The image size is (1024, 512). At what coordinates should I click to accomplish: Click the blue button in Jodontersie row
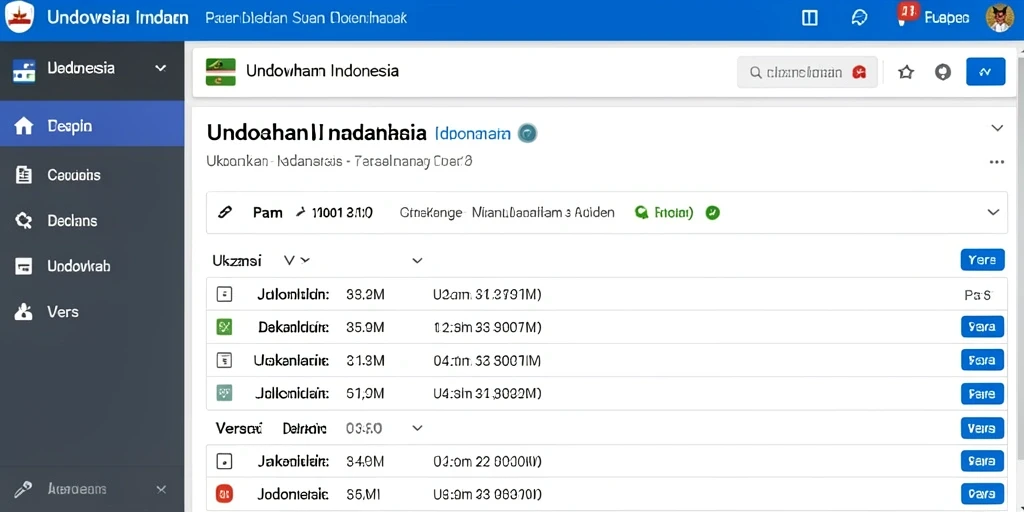pyautogui.click(x=982, y=494)
